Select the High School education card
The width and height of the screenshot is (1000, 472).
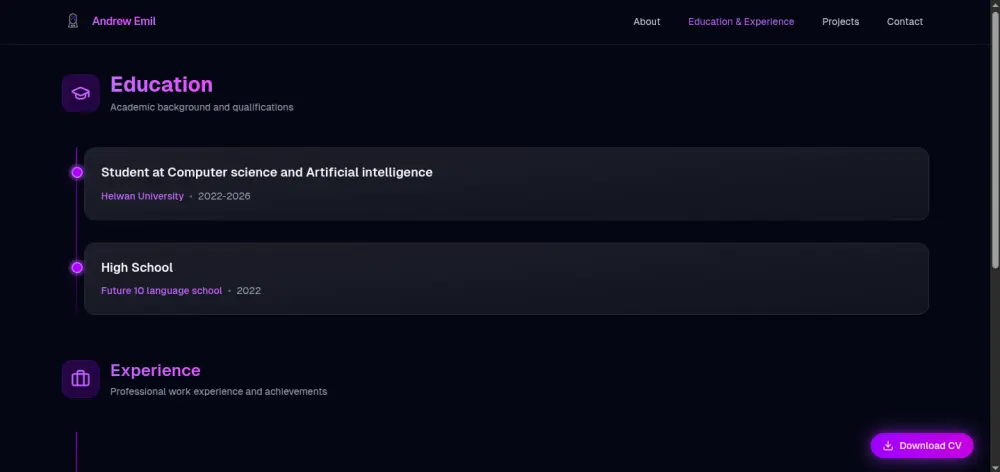tap(600, 279)
